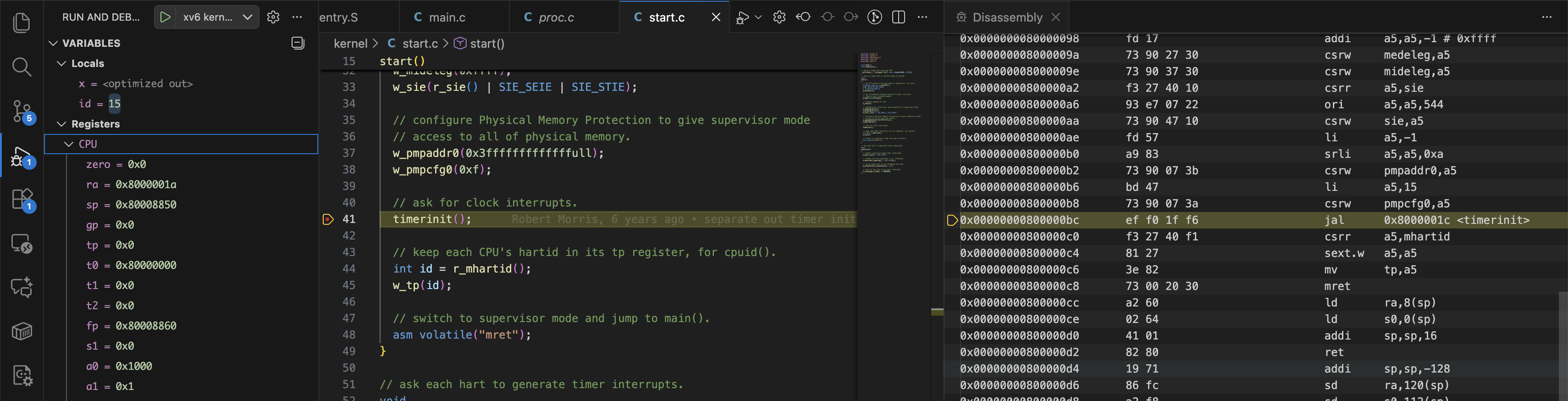The image size is (1568, 401).
Task: Open the Extensions view icon
Action: pos(23,200)
